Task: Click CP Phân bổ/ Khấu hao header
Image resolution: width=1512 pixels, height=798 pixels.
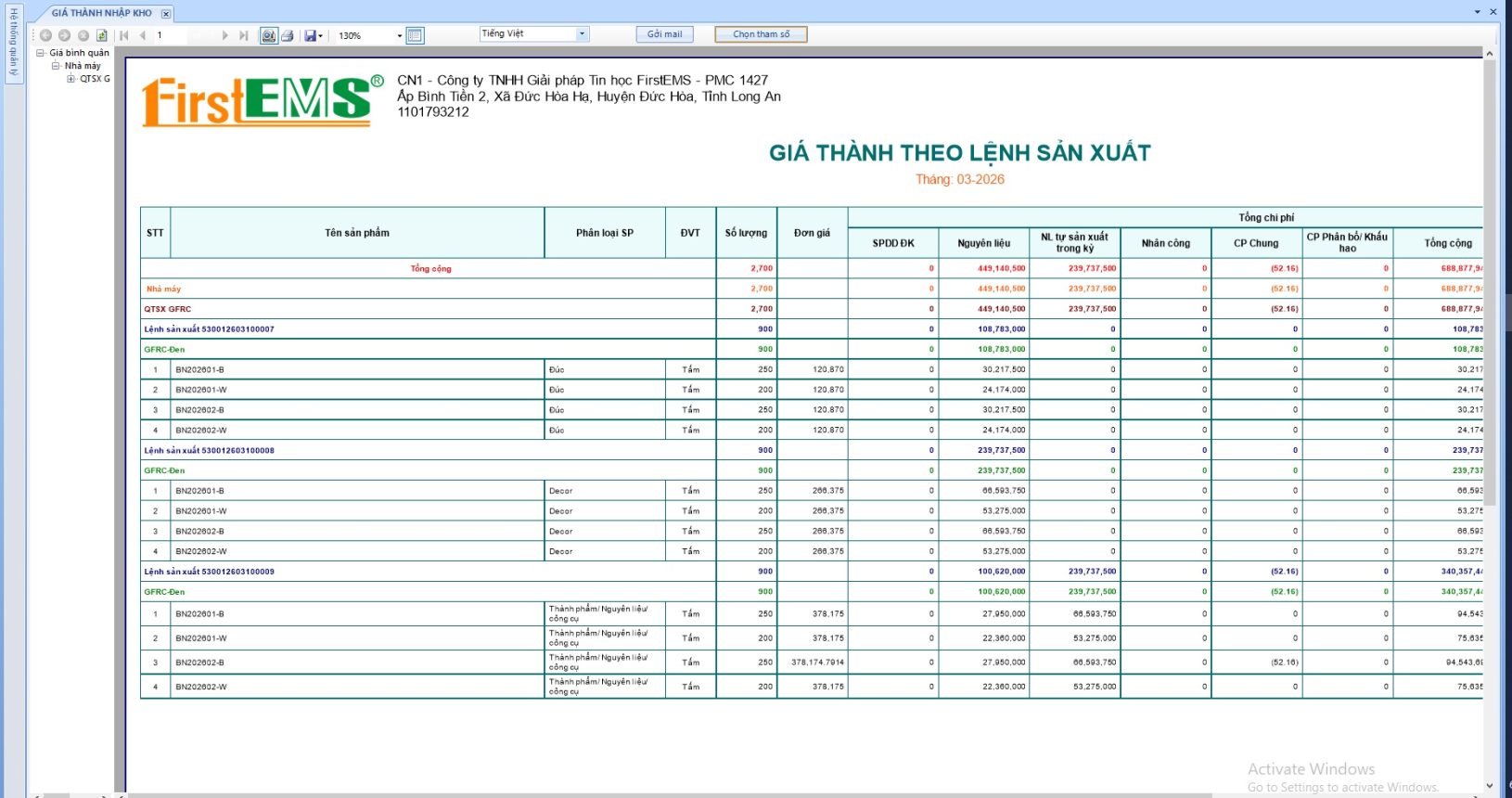Action: 1347,243
